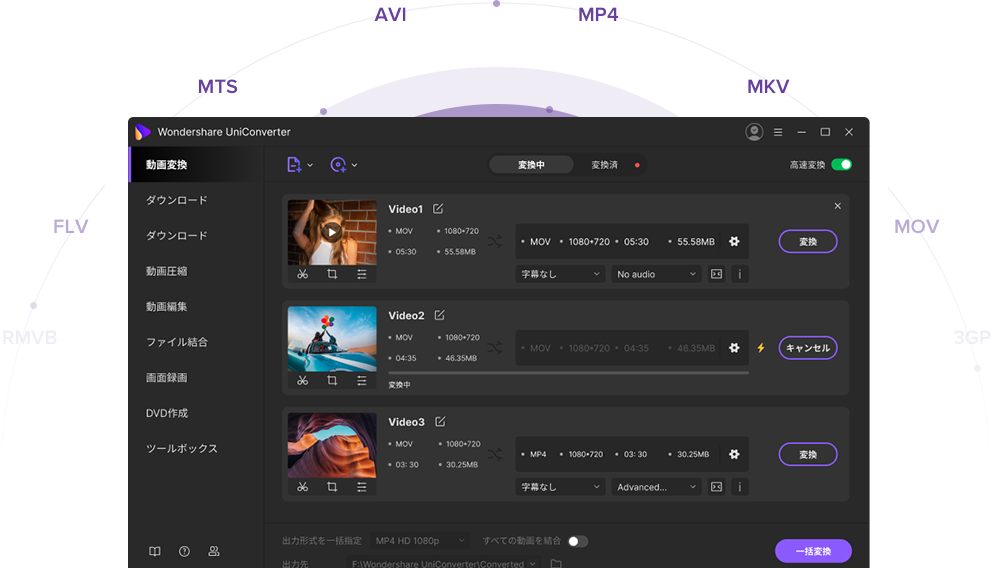Open 字幕なし dropdown for Video3
Viewport: 991px width, 568px height.
tap(561, 487)
